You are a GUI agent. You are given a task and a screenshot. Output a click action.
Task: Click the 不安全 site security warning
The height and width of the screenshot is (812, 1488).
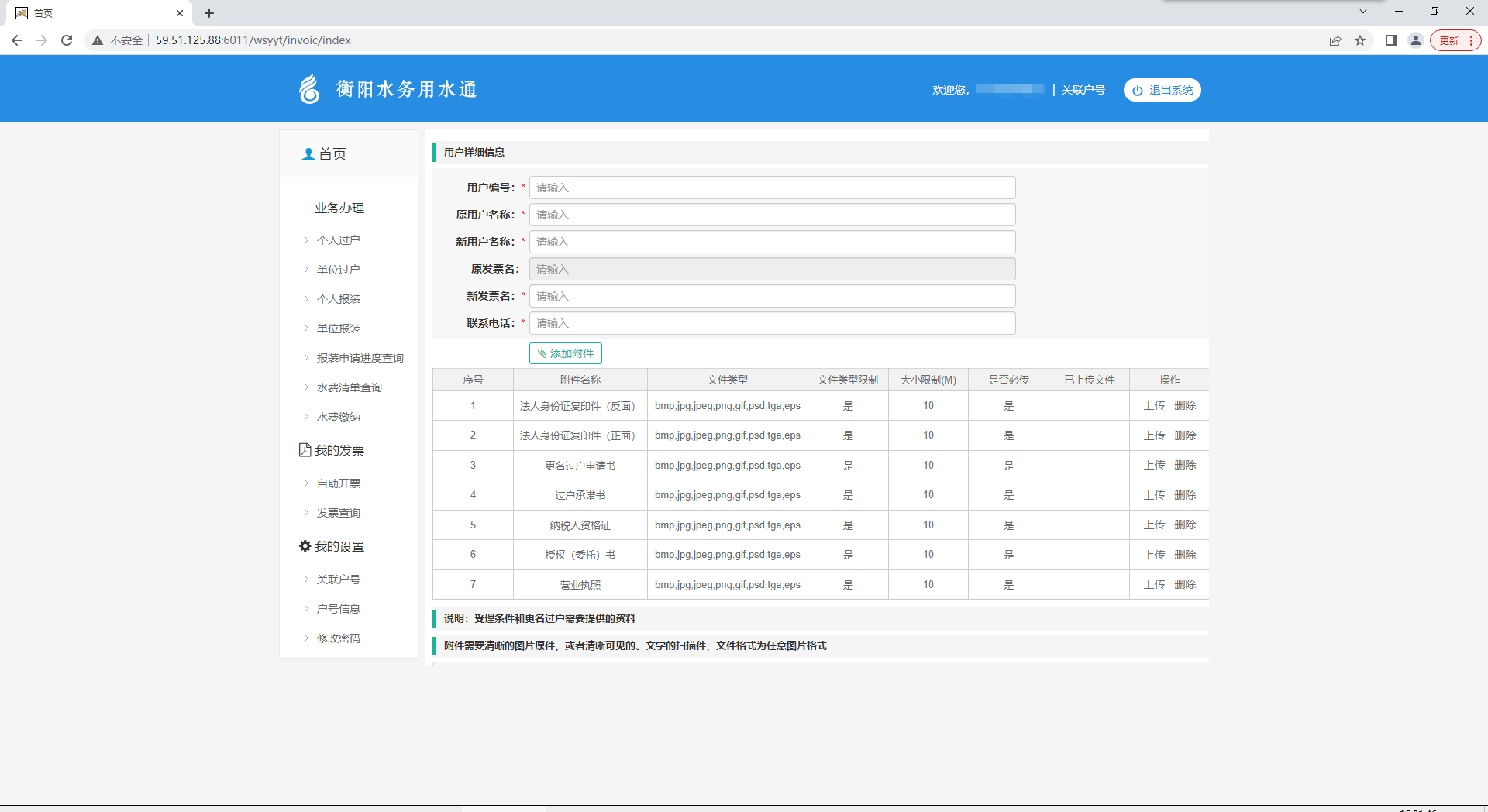(118, 40)
